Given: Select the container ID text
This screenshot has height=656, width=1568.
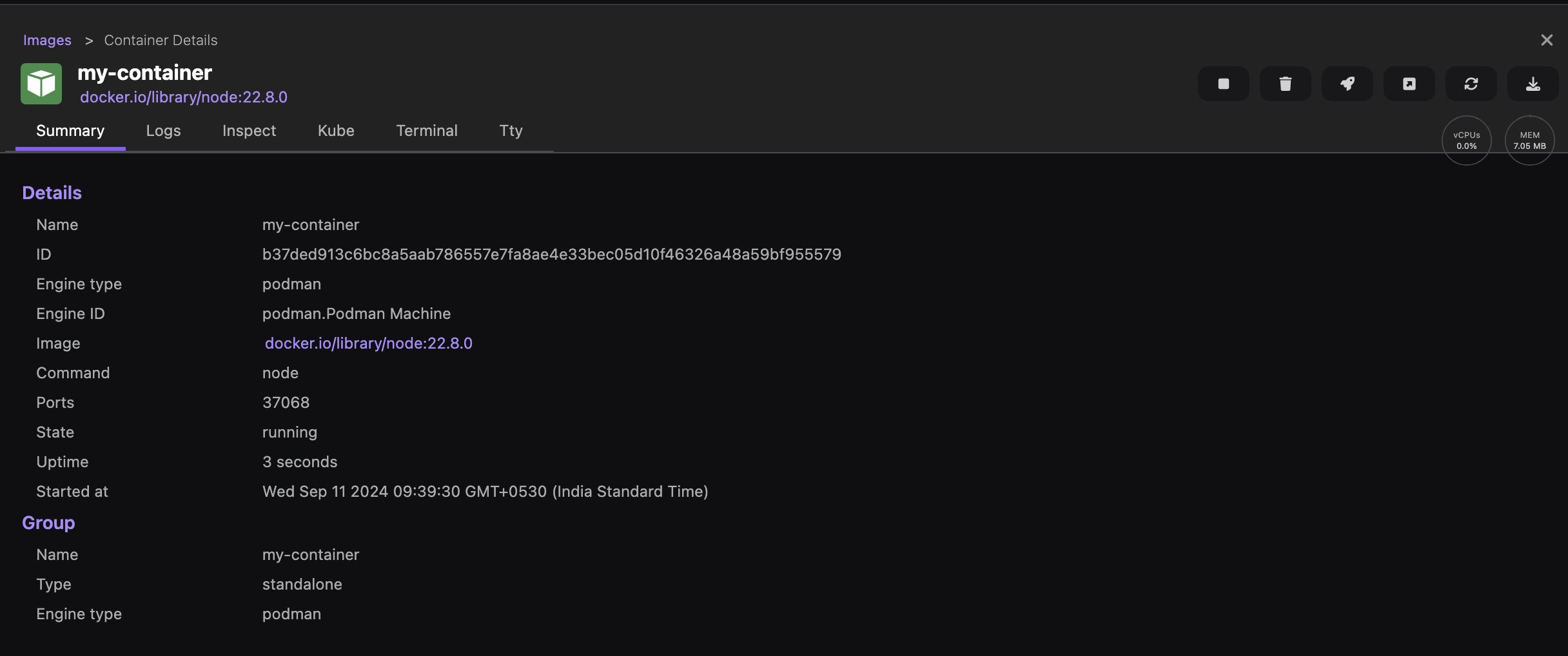Looking at the screenshot, I should click(551, 254).
